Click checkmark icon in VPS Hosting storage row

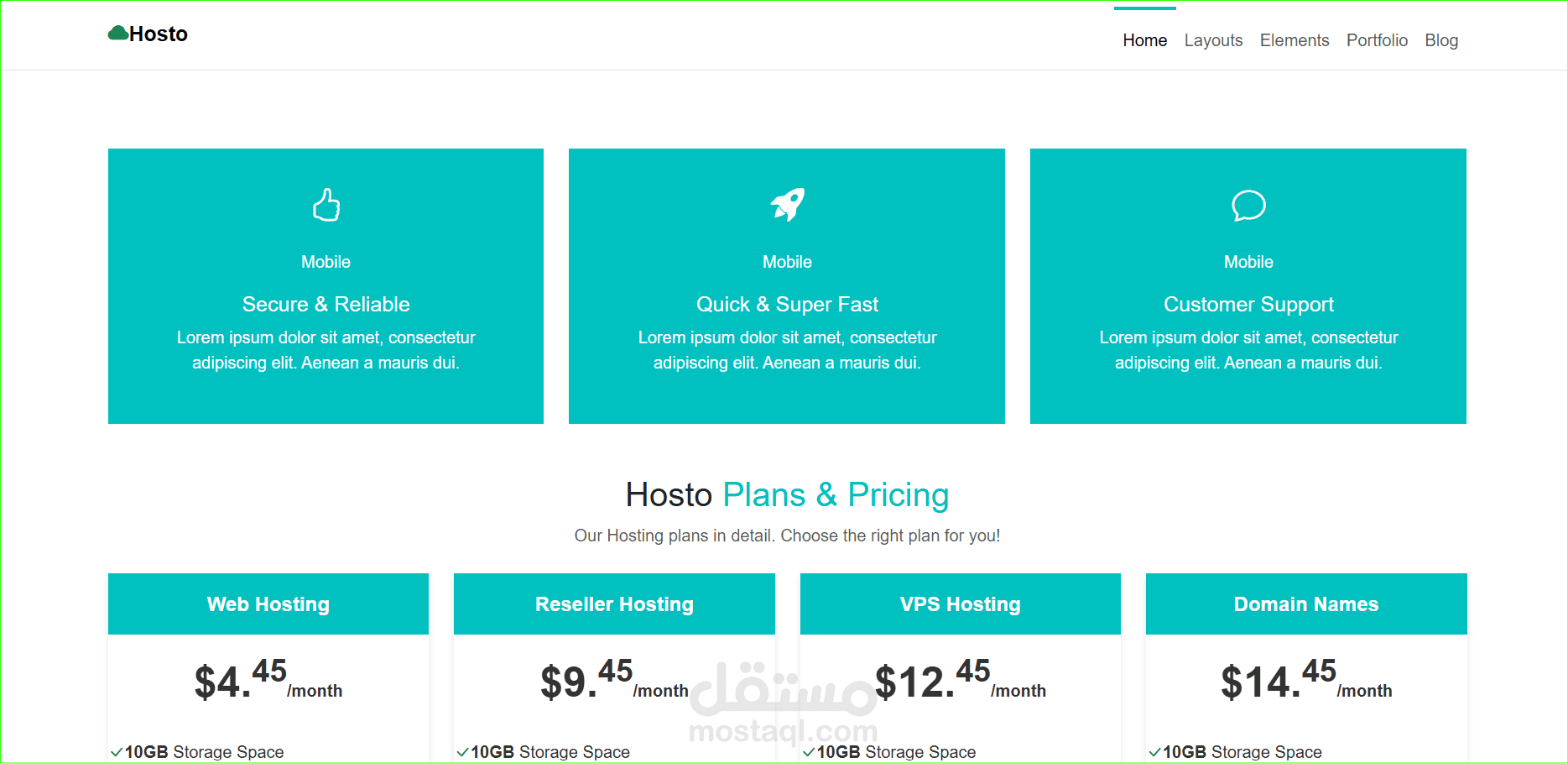(x=809, y=752)
